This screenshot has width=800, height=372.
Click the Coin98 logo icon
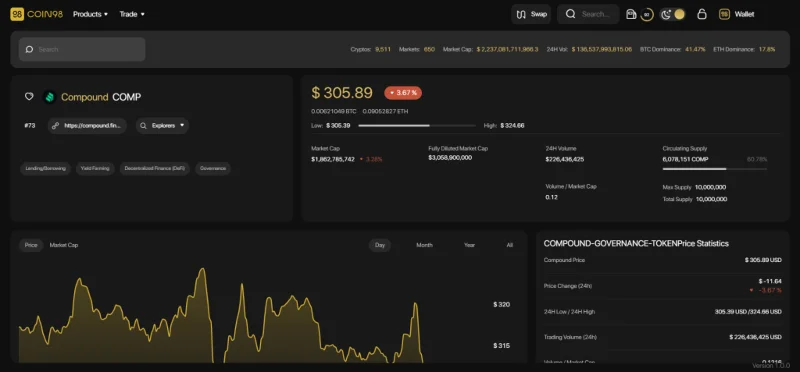pos(17,14)
